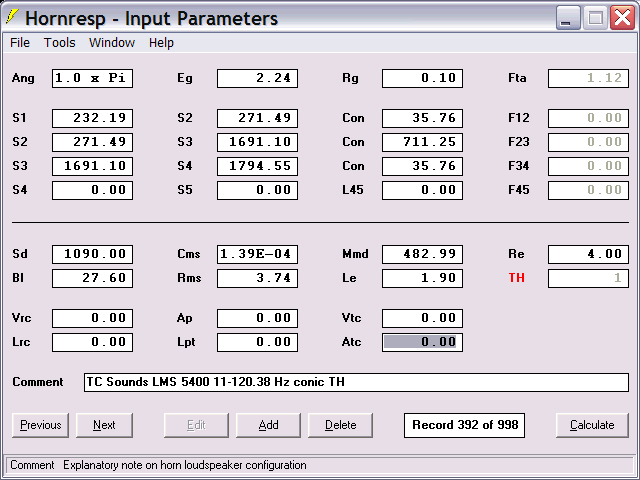Click the Calculate button
The image size is (640, 480).
(x=592, y=425)
